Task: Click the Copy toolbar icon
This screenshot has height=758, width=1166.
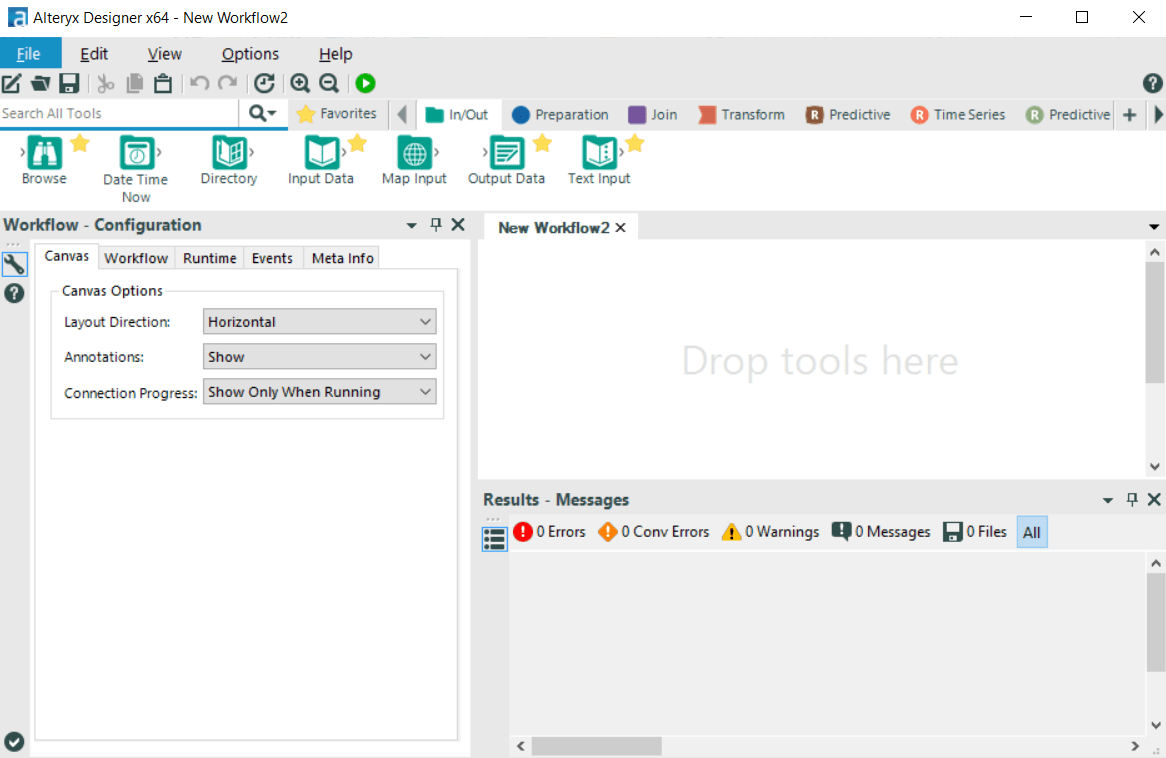Action: (x=135, y=83)
